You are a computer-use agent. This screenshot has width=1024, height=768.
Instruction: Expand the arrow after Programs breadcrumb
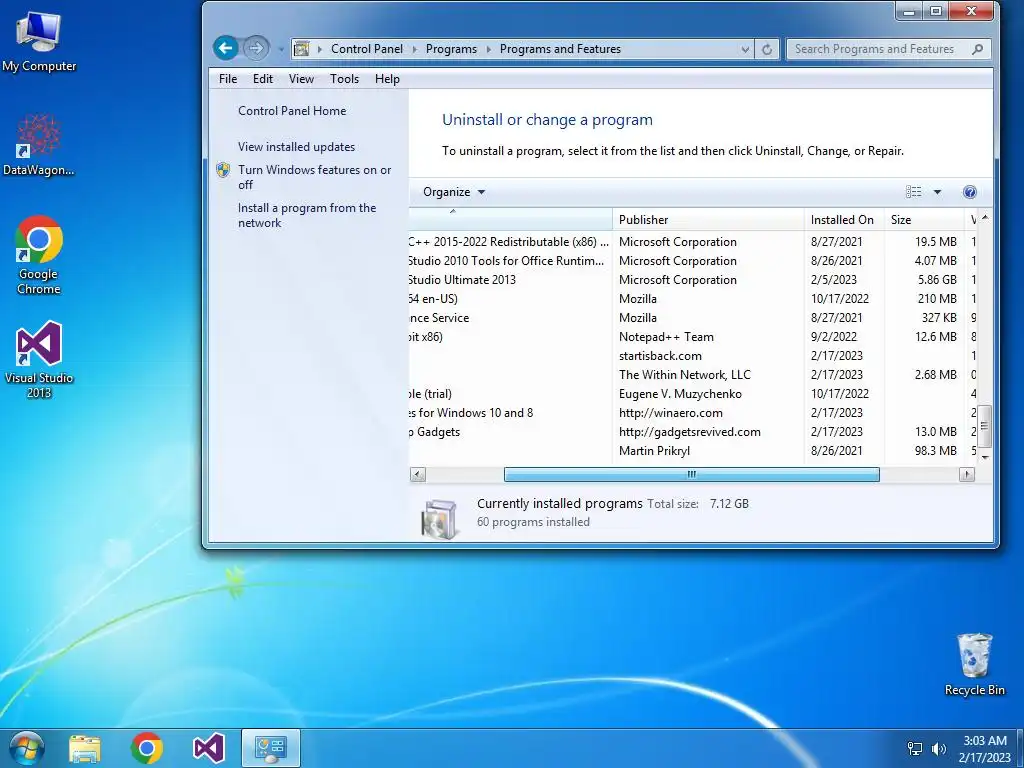488,49
